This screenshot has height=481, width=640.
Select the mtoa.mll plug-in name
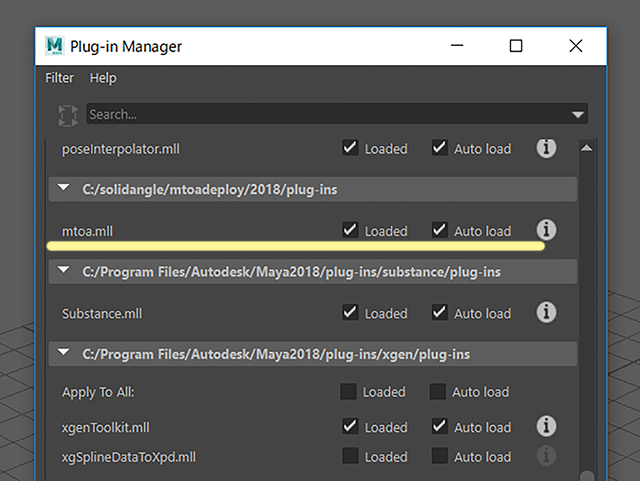87,231
